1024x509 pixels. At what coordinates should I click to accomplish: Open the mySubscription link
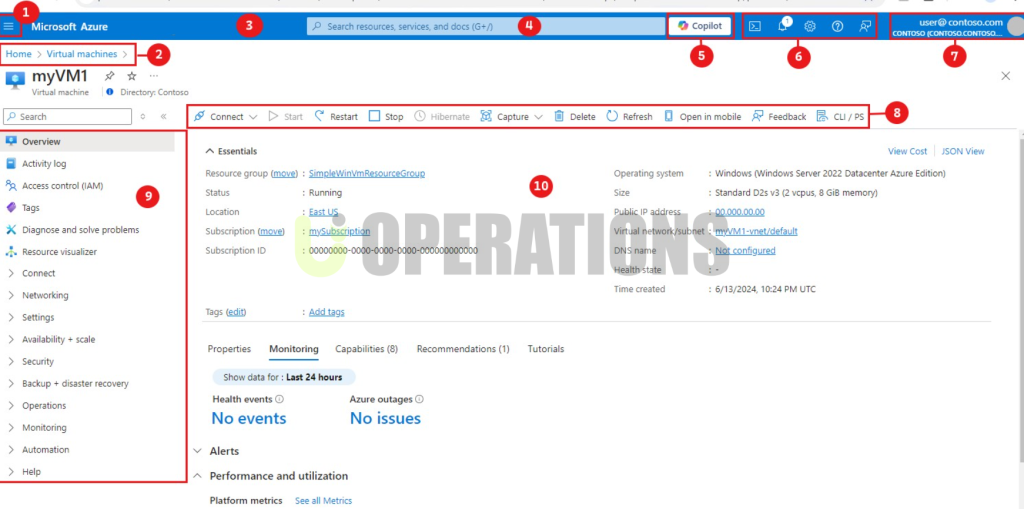point(340,231)
